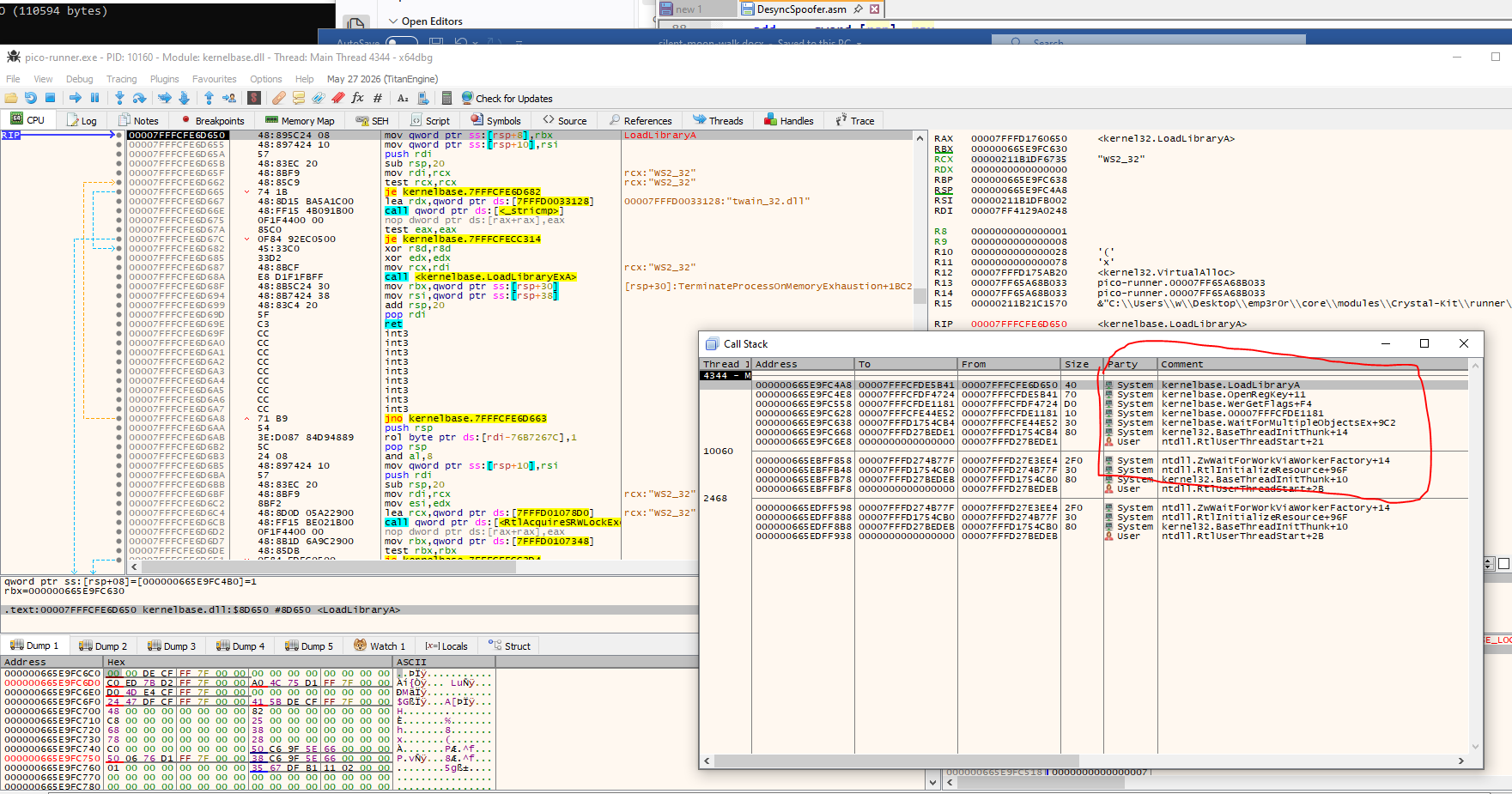
Task: Open the Watch 1 tab
Action: pos(380,646)
